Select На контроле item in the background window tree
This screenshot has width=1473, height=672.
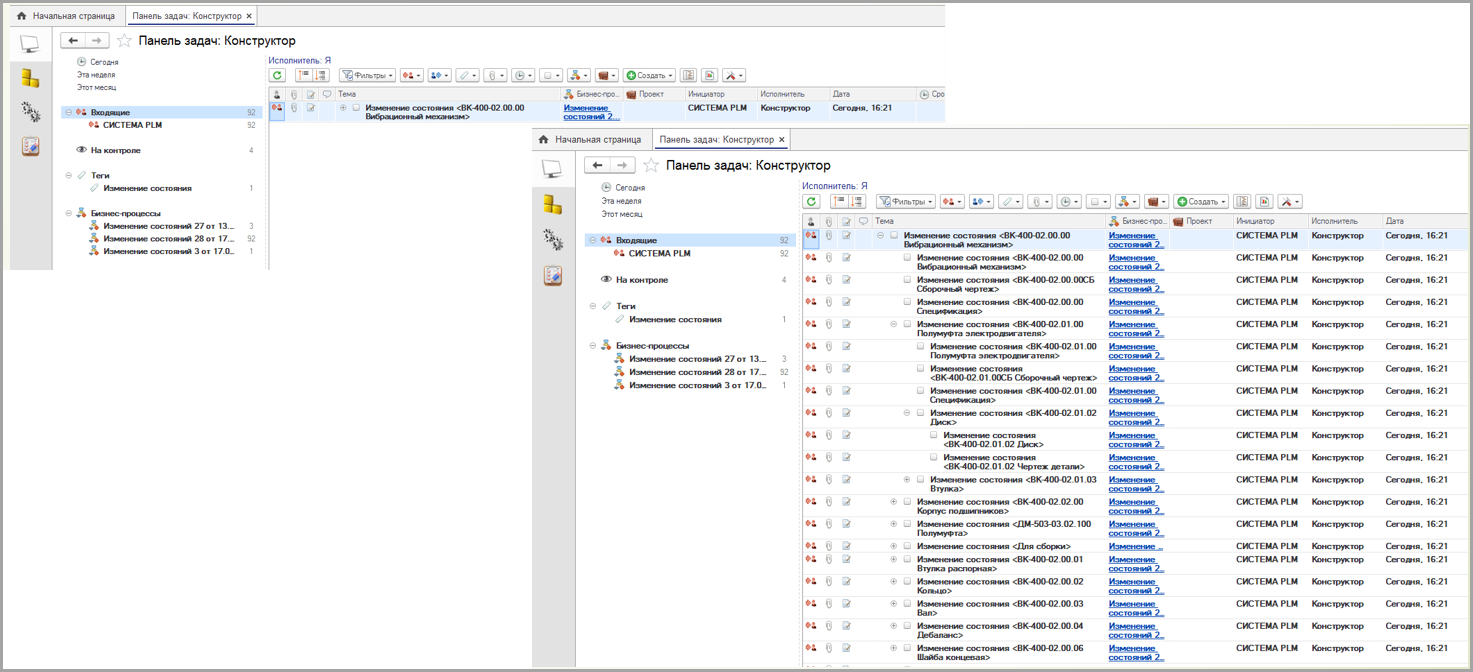click(x=116, y=151)
